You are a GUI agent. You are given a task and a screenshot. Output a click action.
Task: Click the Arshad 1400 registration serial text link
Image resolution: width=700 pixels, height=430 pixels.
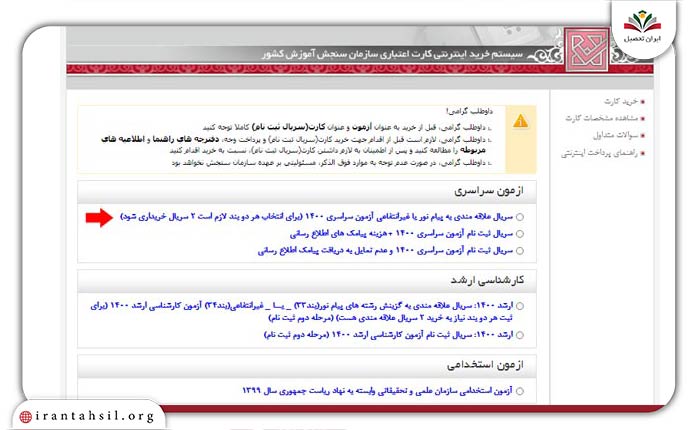(x=388, y=334)
